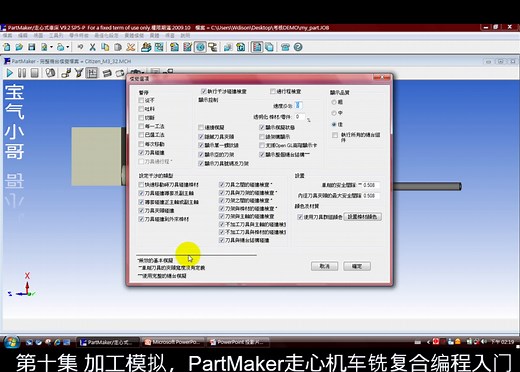
Task: Click the transparency percent input field
Action: (x=299, y=117)
